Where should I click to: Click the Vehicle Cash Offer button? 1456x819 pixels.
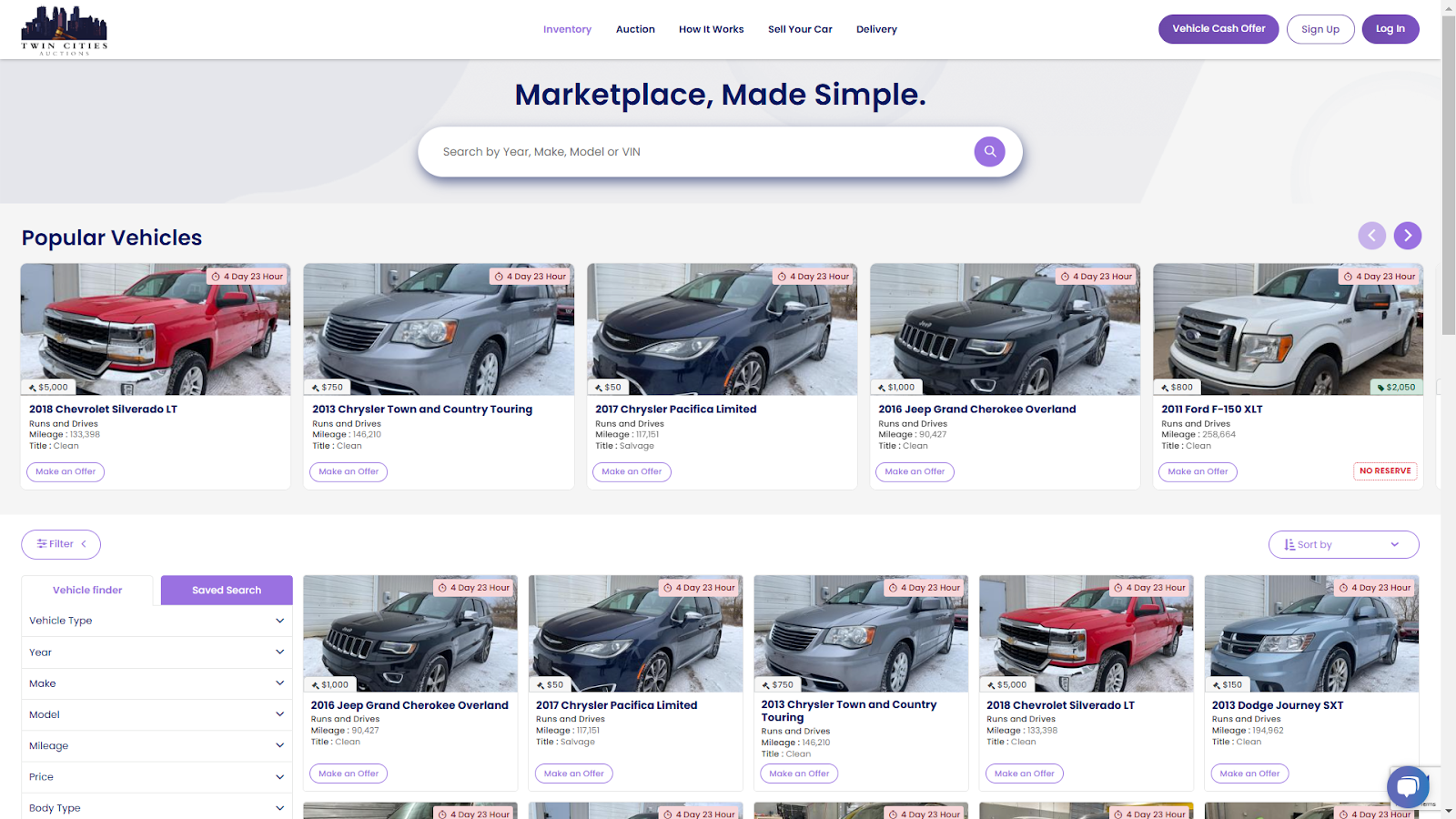[x=1218, y=29]
